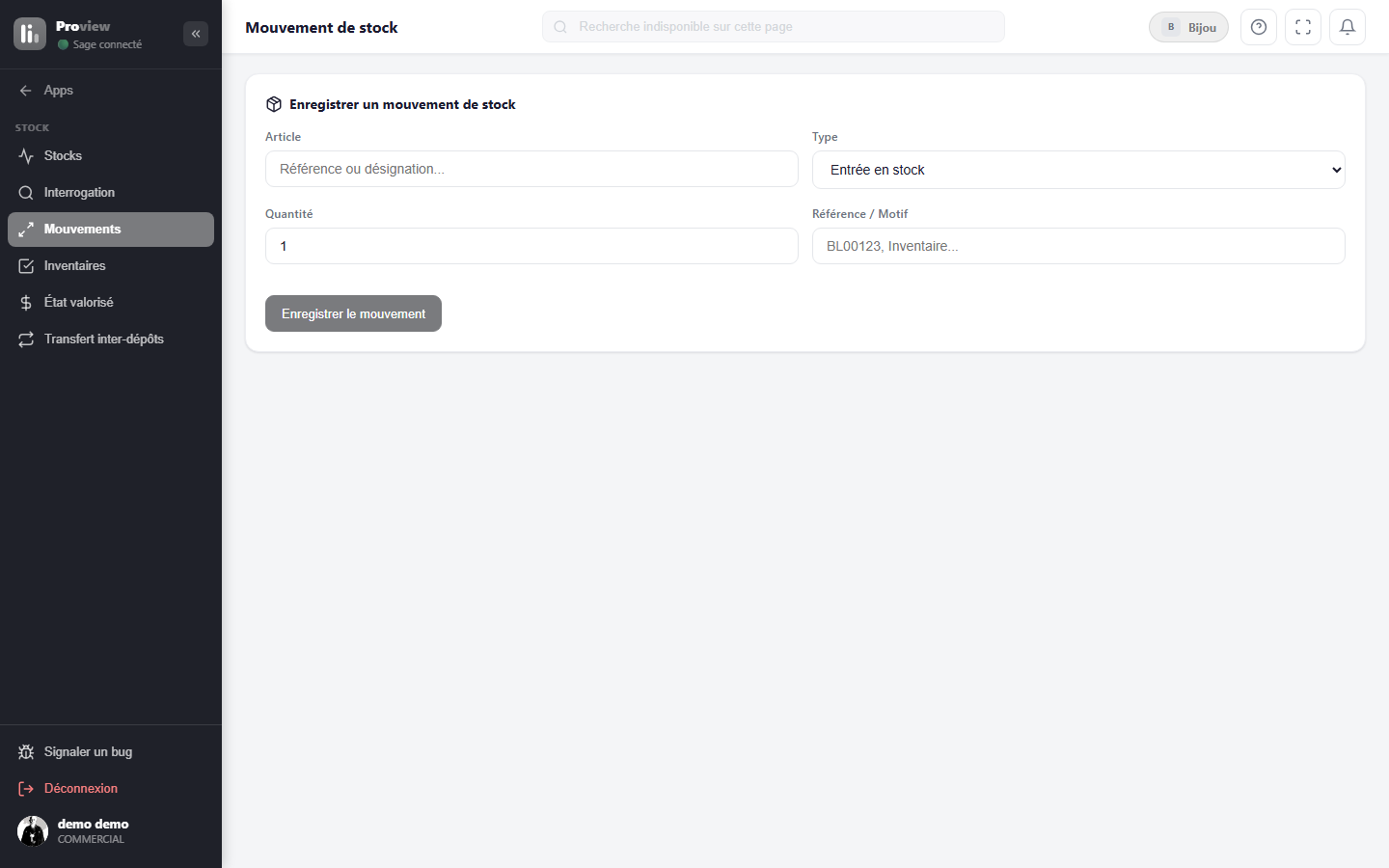The height and width of the screenshot is (868, 1389).
Task: Click the Enregistrer un mouvement de stock heading
Action: 402,104
